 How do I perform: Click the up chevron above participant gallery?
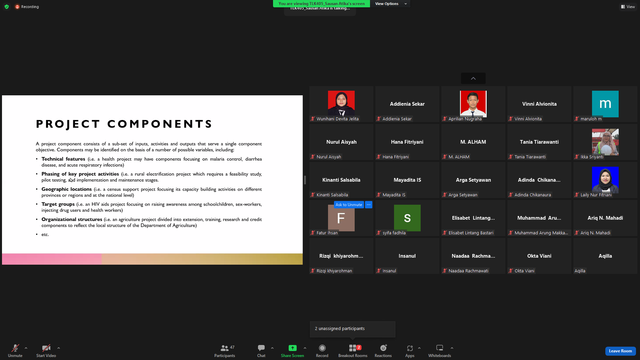tap(473, 78)
